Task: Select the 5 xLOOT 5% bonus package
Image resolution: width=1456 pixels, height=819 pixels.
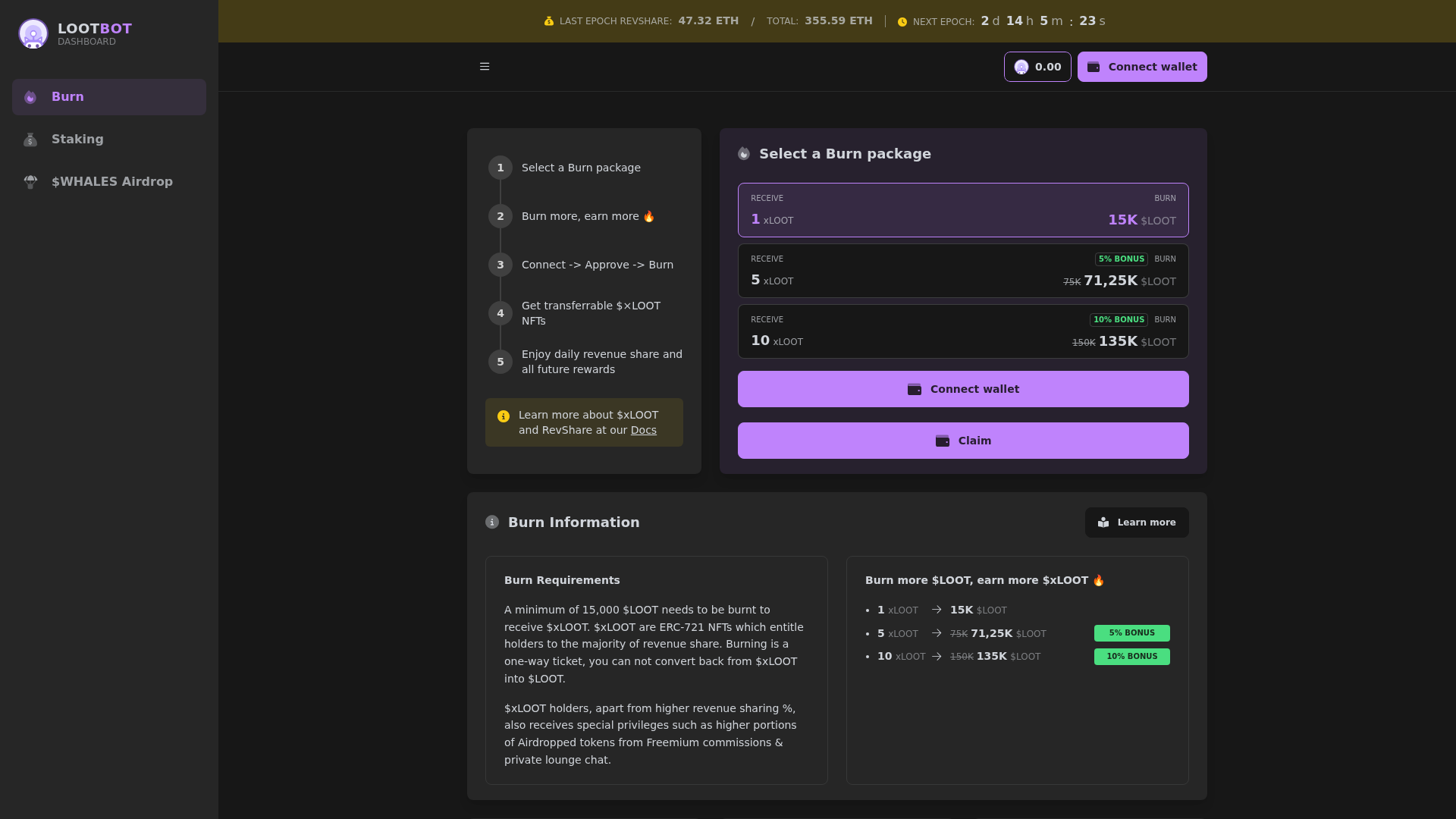Action: 963,271
